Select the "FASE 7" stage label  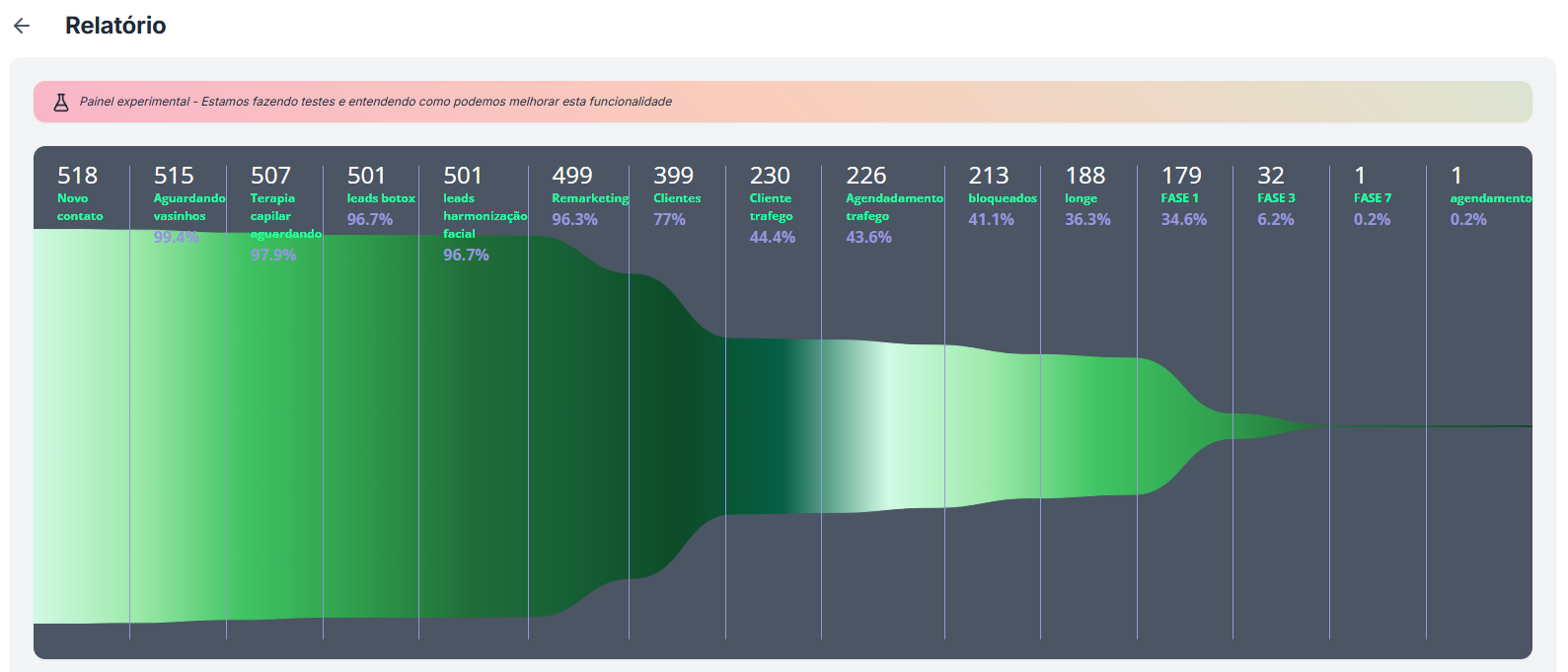(x=1373, y=198)
